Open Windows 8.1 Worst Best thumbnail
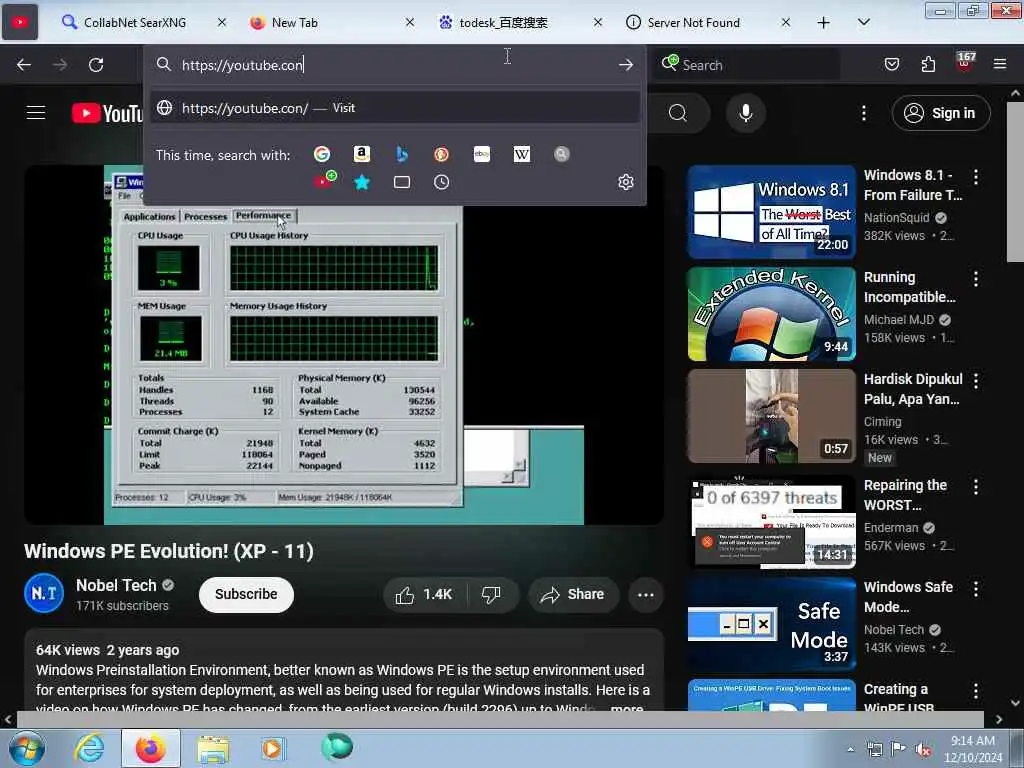 [771, 212]
